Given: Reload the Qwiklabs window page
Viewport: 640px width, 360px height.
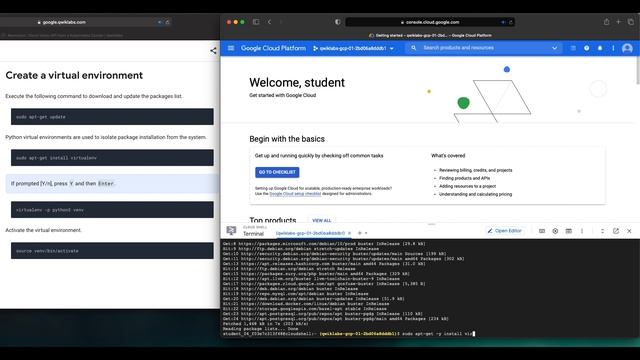Looking at the screenshot, I should point(167,22).
